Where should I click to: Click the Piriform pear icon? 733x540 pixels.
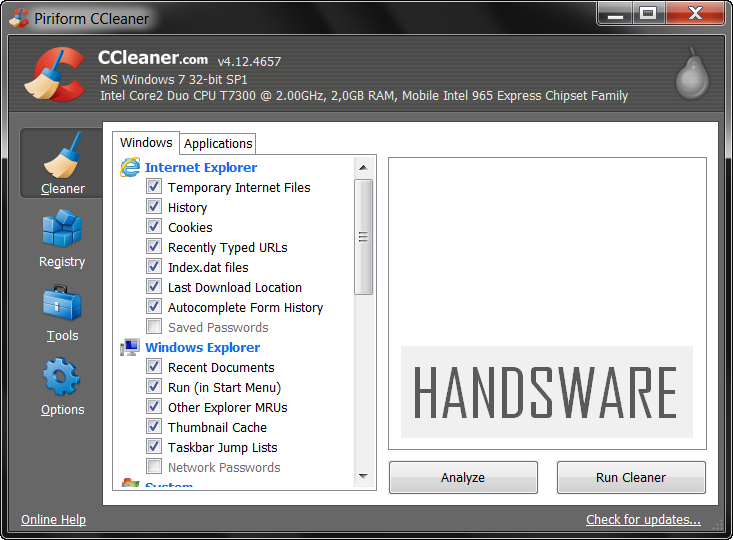pos(692,73)
